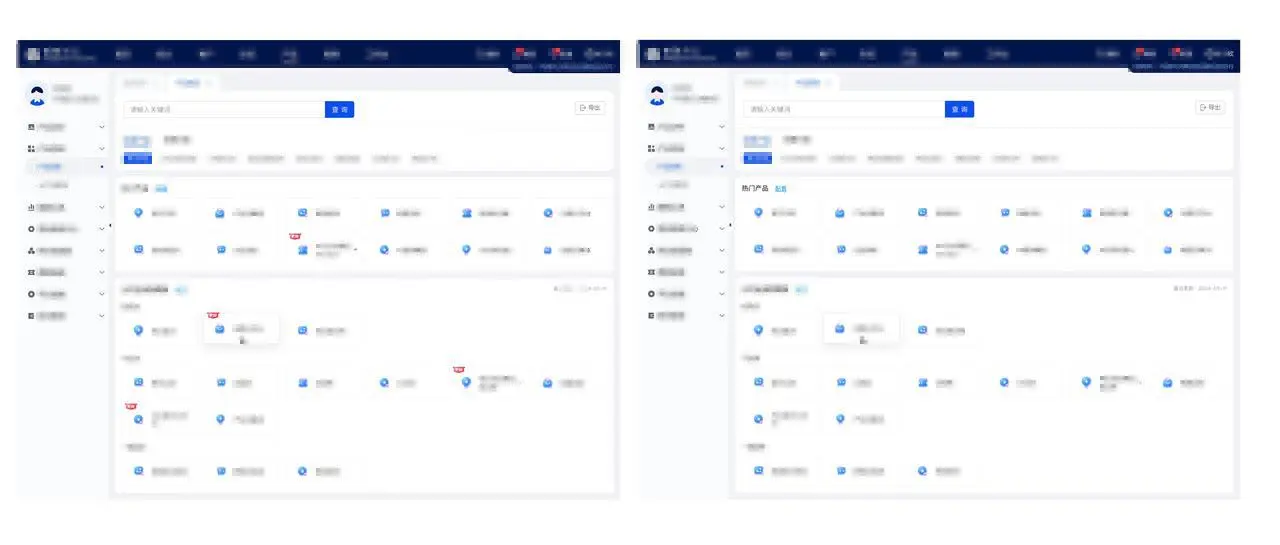Click first contacts icon under 热门产品 in right screenshot

click(x=1086, y=212)
